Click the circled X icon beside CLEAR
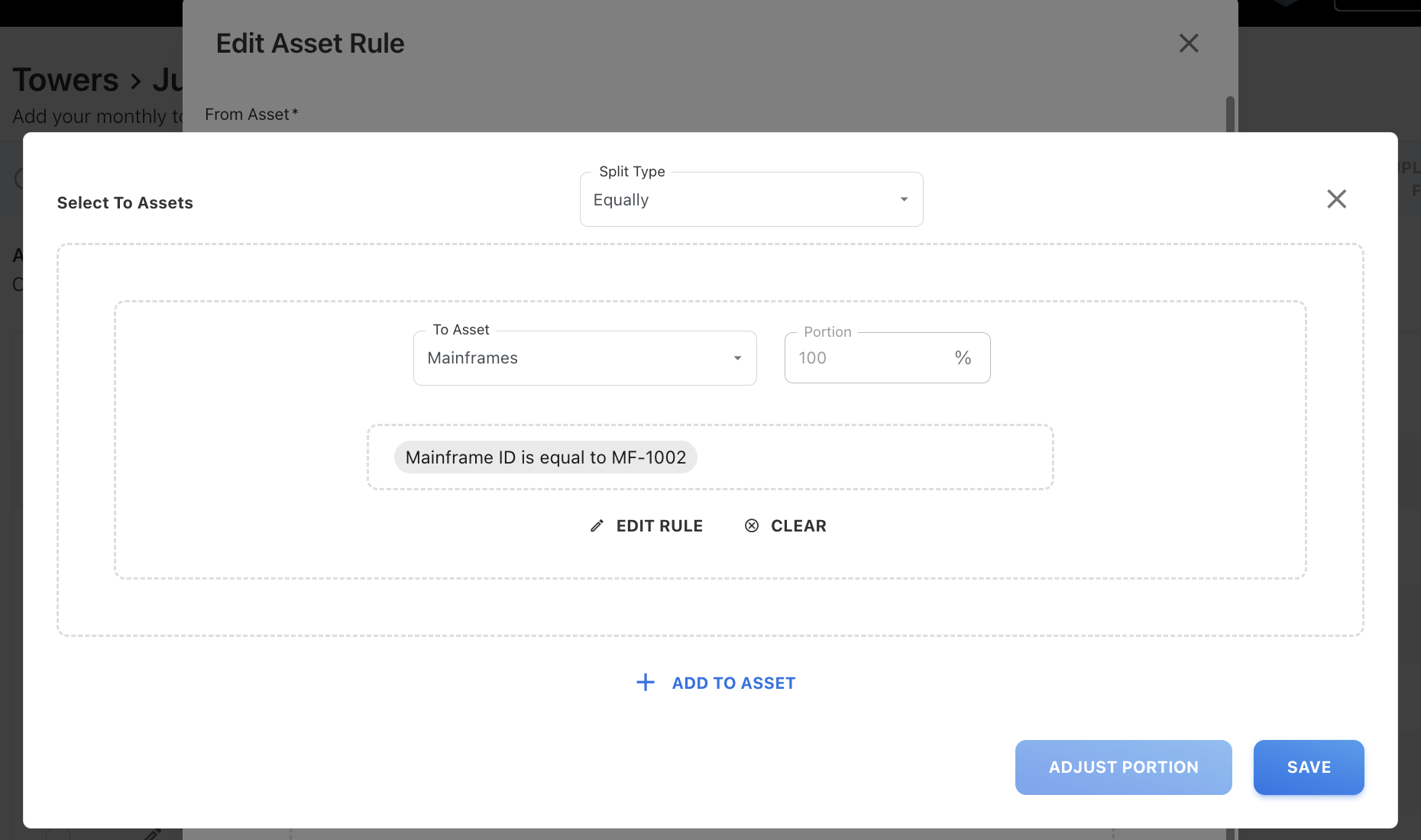Screen dimensions: 1421x840 tap(752, 526)
